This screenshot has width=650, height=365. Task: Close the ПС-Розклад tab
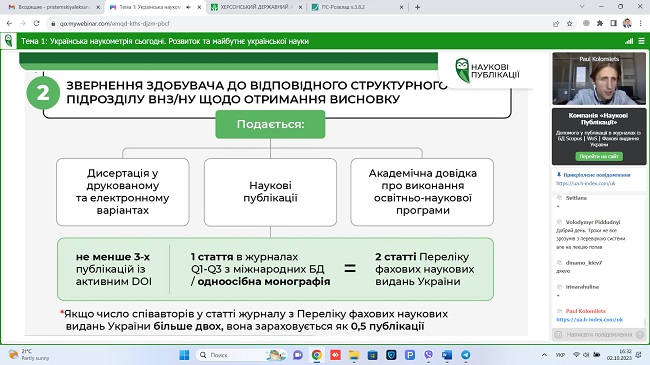(402, 7)
